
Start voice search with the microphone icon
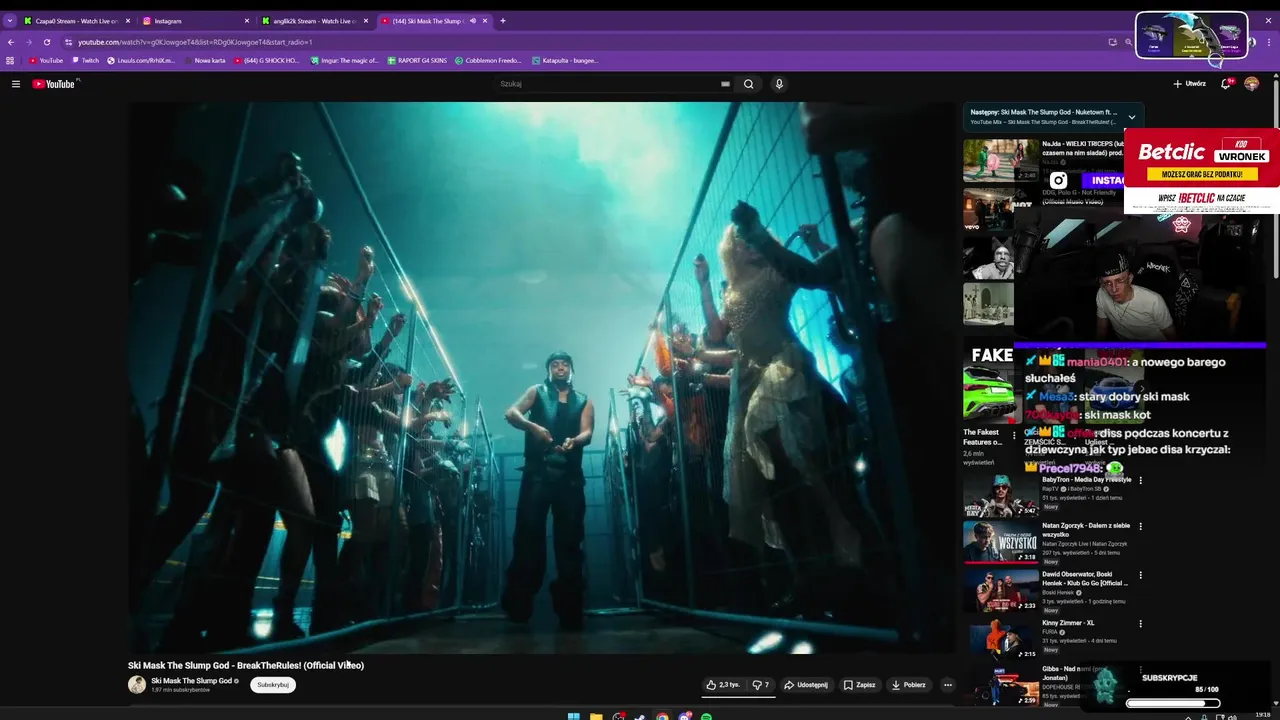pyautogui.click(x=778, y=84)
